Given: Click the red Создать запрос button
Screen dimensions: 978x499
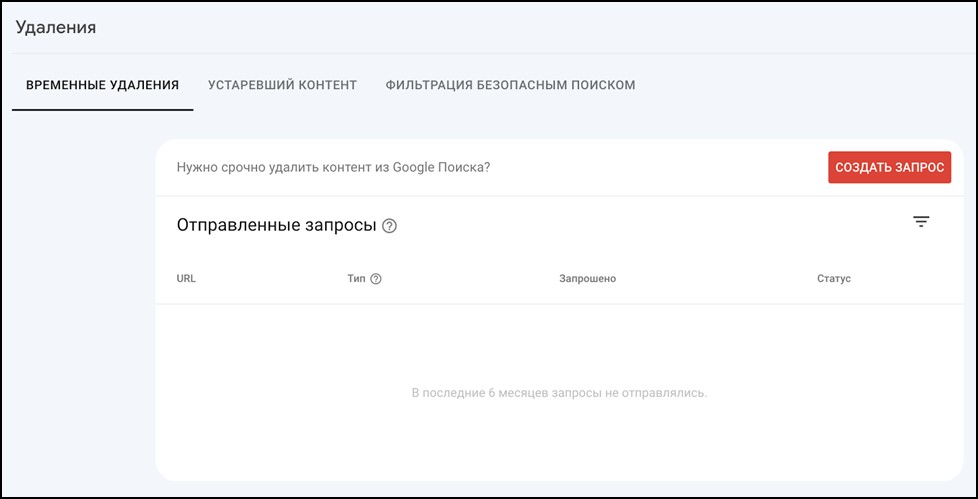Looking at the screenshot, I should [x=889, y=167].
